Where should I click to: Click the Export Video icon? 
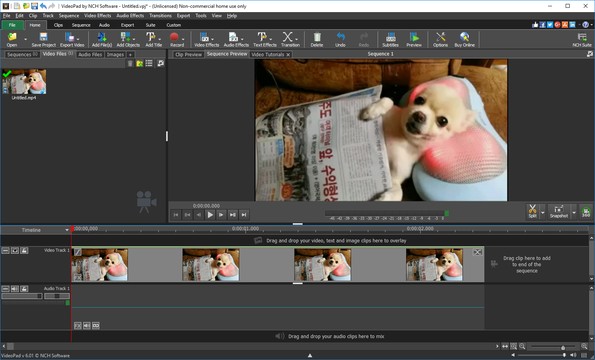pos(72,39)
